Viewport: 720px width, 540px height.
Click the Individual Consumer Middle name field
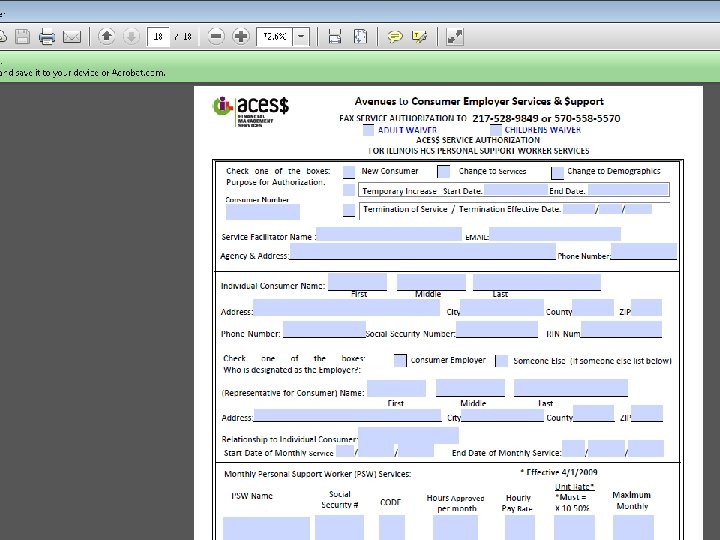pos(431,282)
